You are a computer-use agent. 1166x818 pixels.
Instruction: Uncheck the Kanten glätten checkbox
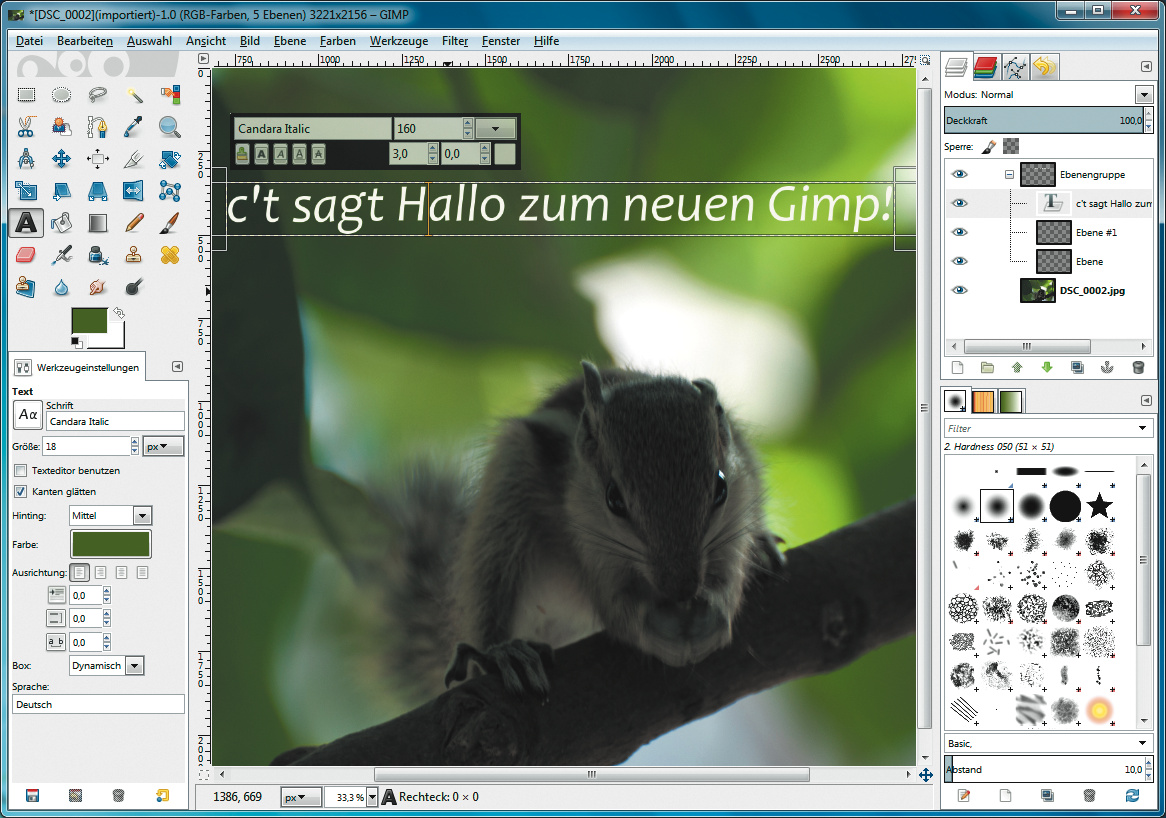[21, 492]
